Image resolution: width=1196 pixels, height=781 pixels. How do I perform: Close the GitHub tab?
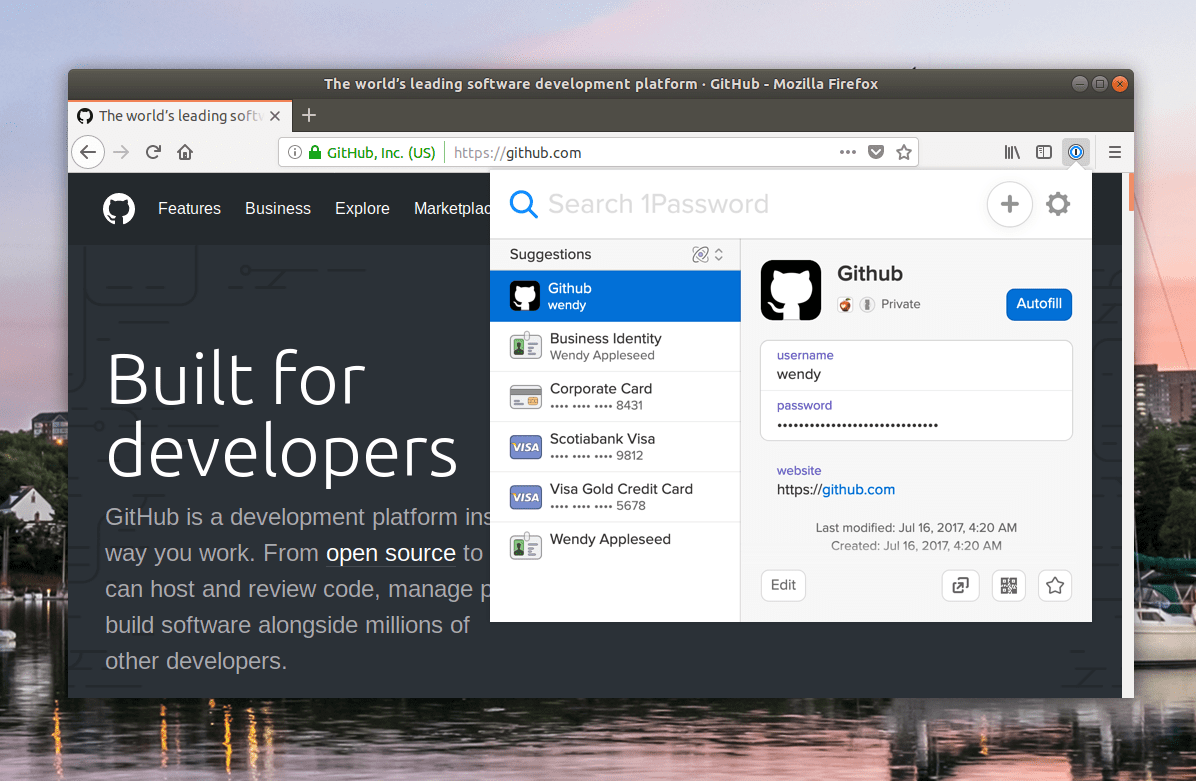point(275,116)
